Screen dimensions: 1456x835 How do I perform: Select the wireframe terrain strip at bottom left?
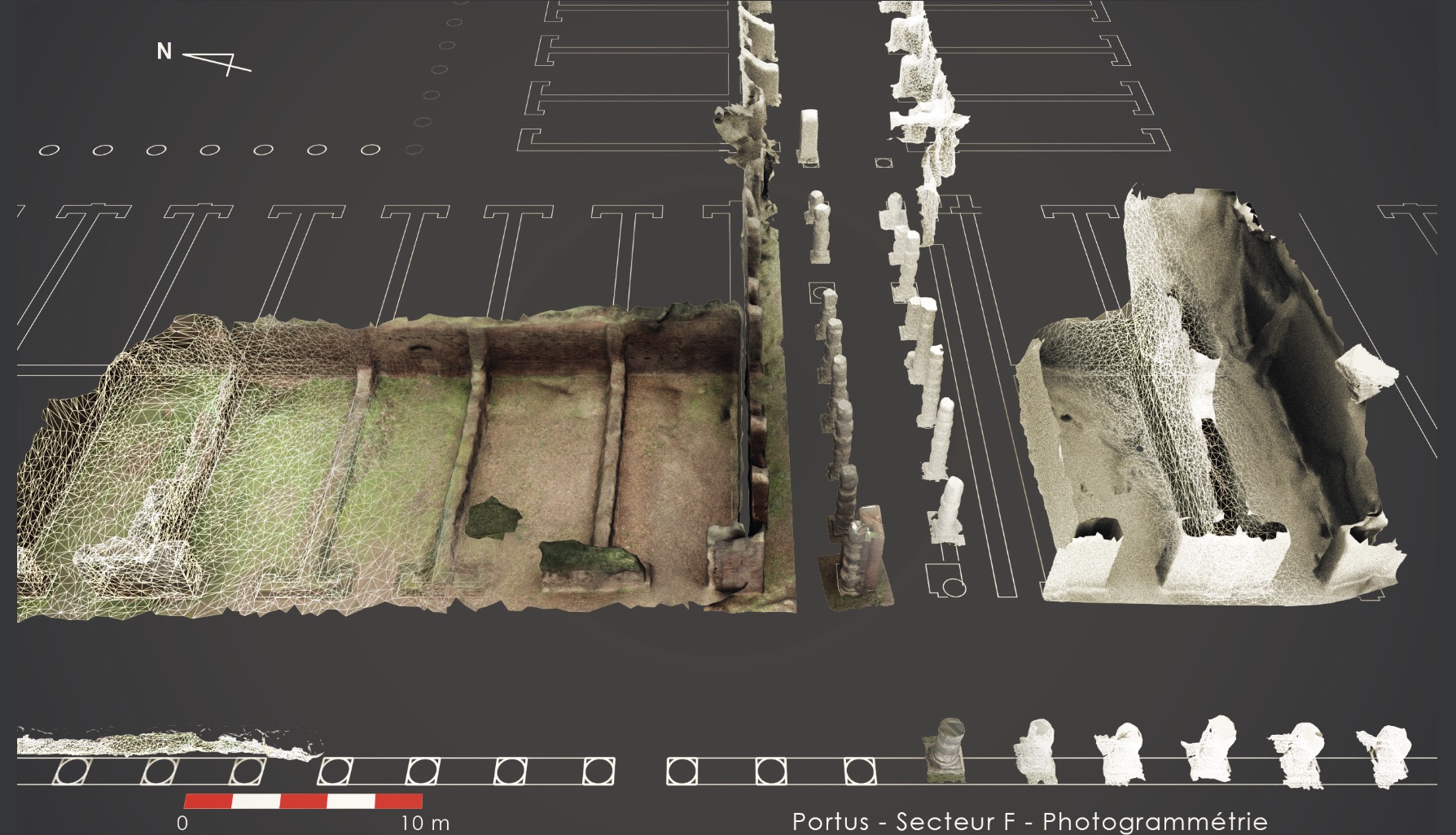coord(163,744)
